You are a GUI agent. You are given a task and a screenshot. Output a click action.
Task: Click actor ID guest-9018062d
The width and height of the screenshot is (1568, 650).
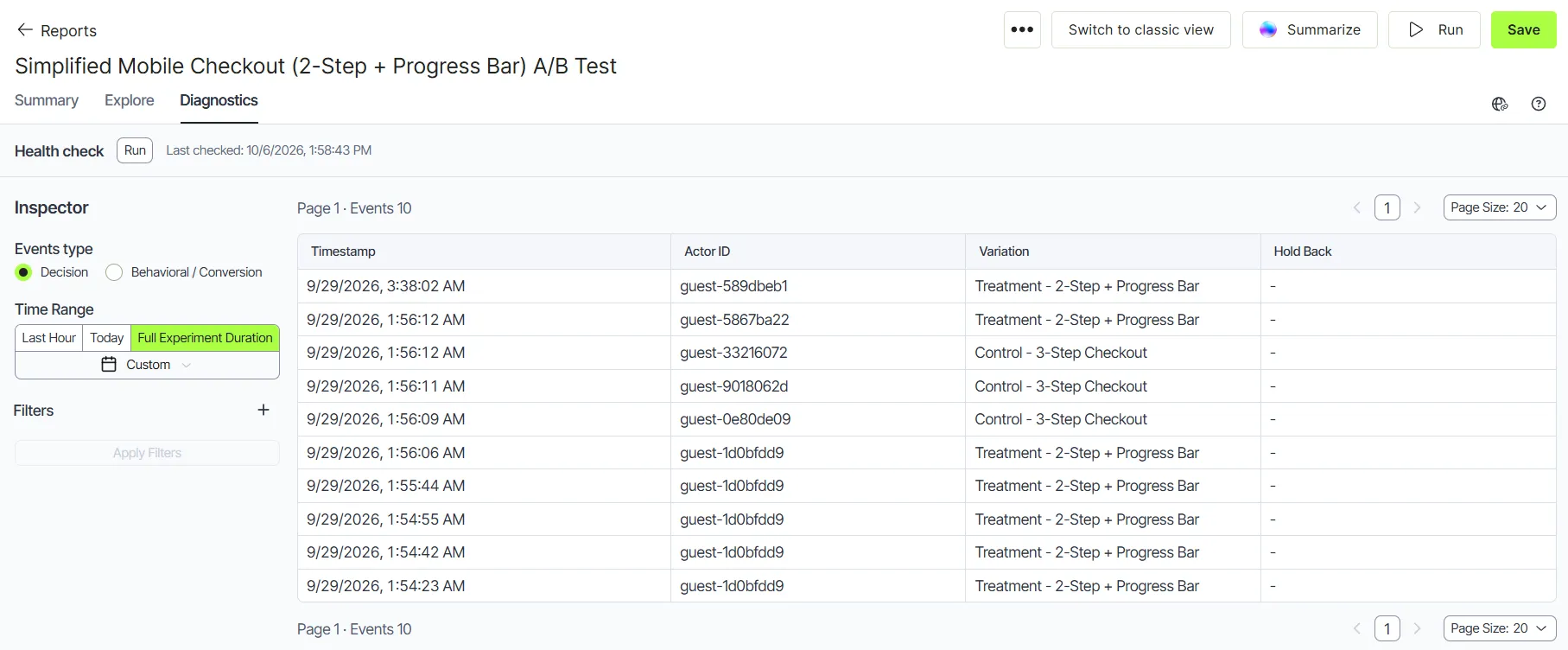pos(733,386)
